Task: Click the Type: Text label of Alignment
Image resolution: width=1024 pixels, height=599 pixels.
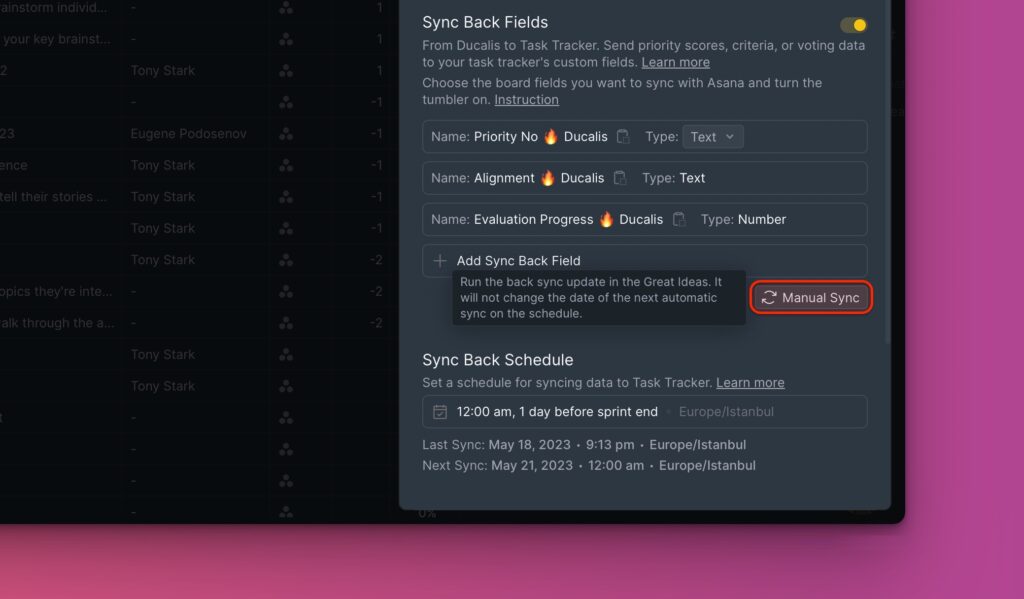Action: 673,178
